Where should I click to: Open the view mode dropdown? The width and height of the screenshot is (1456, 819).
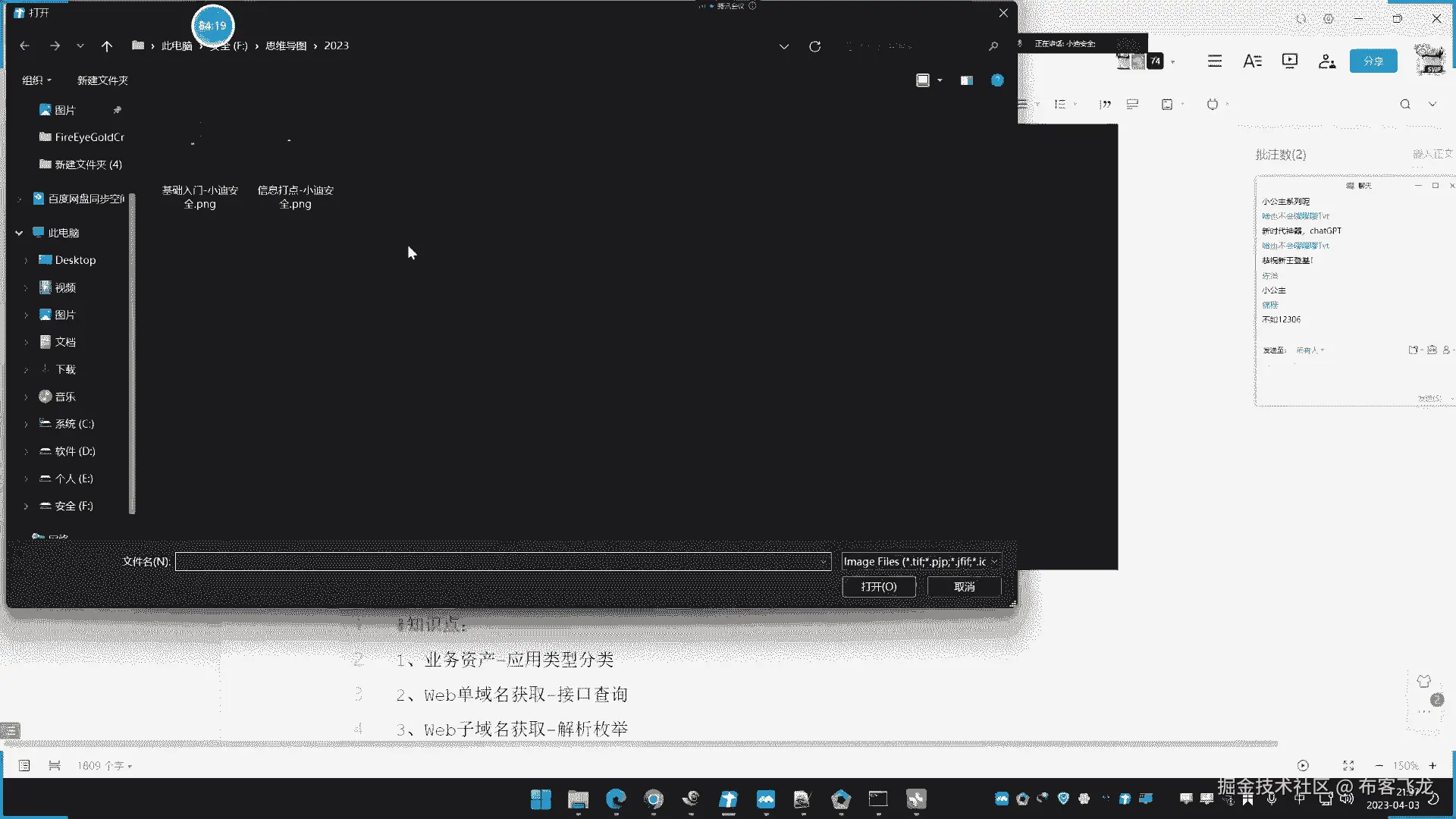pos(940,80)
